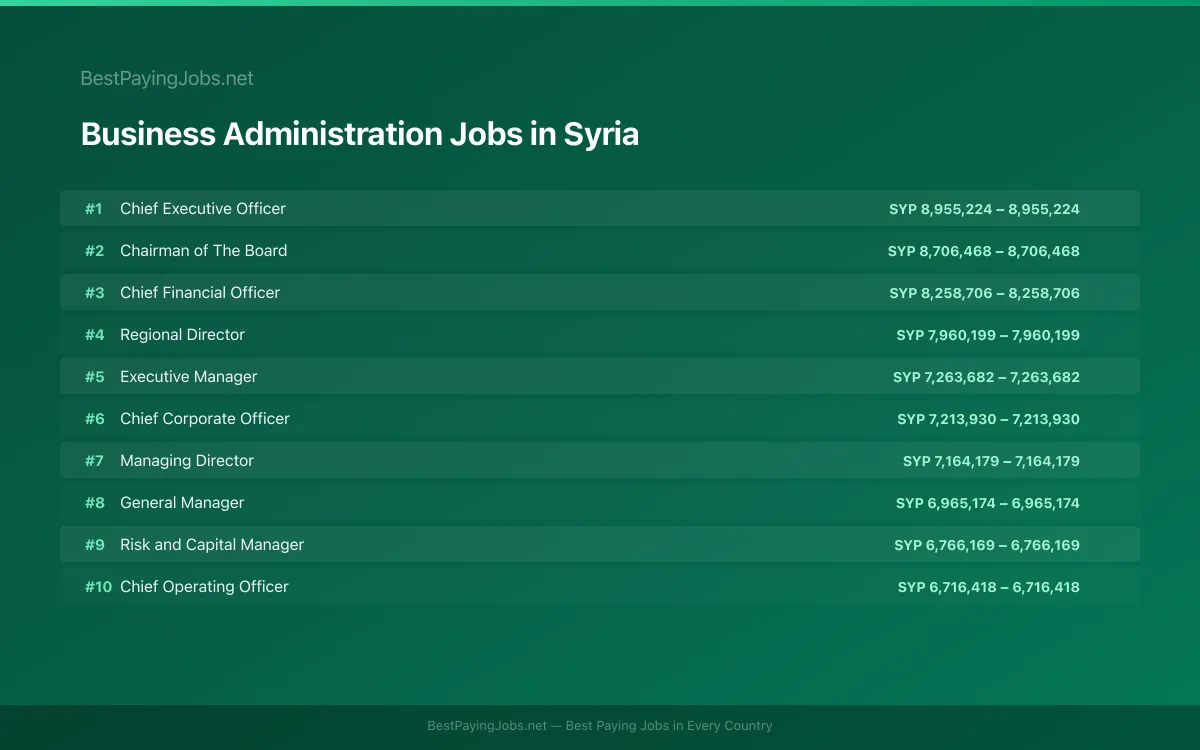Click the salary SYP 6,965,174 – 6,965,174
The width and height of the screenshot is (1200, 750).
(x=988, y=503)
